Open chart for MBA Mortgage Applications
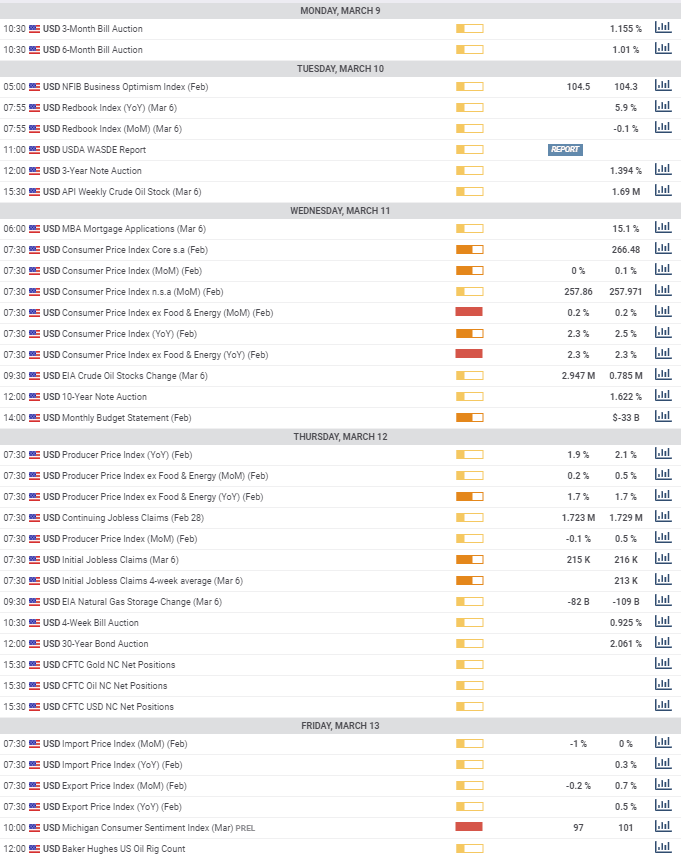This screenshot has width=681, height=859. [662, 228]
